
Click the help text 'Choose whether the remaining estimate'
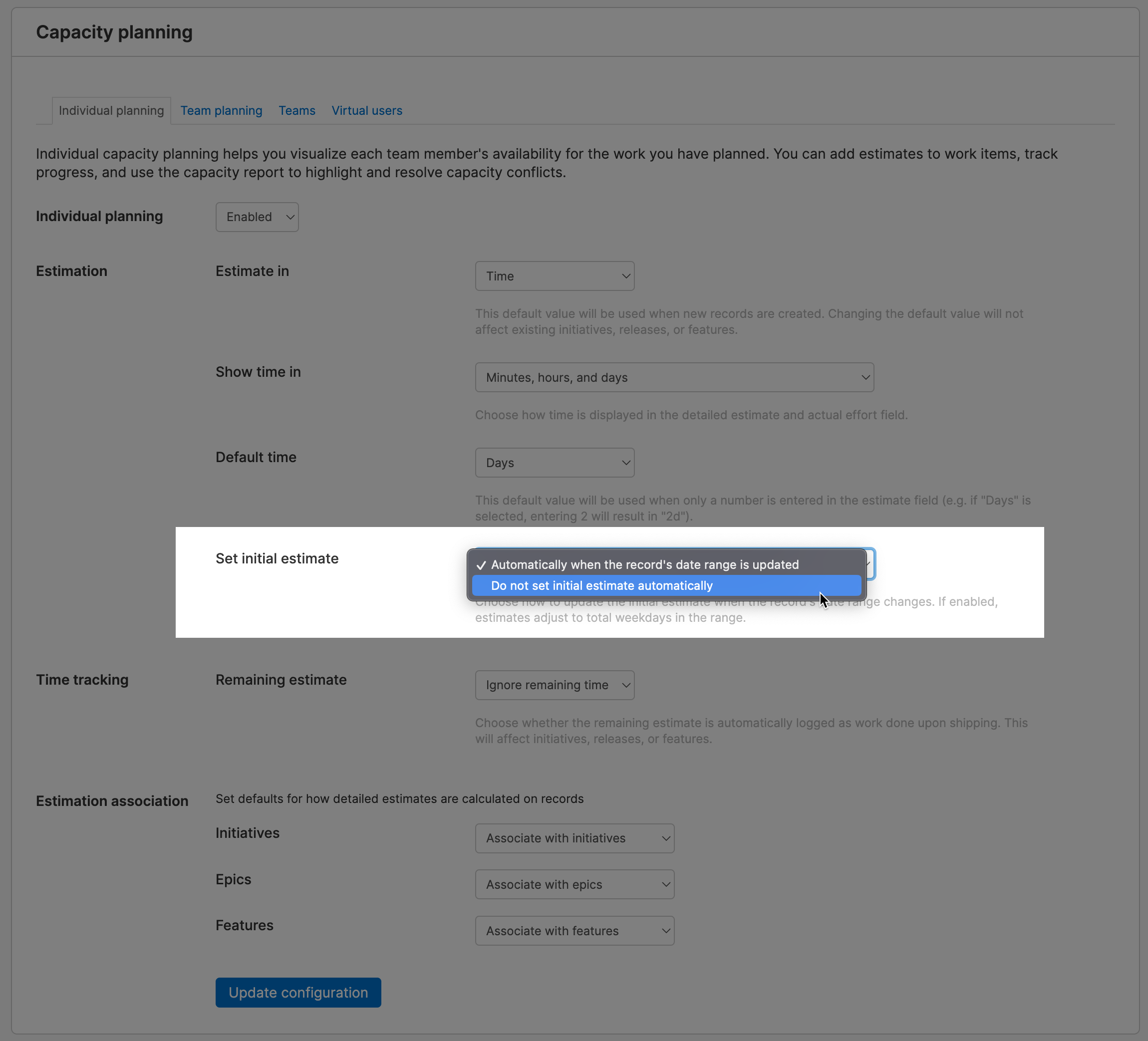(x=751, y=731)
